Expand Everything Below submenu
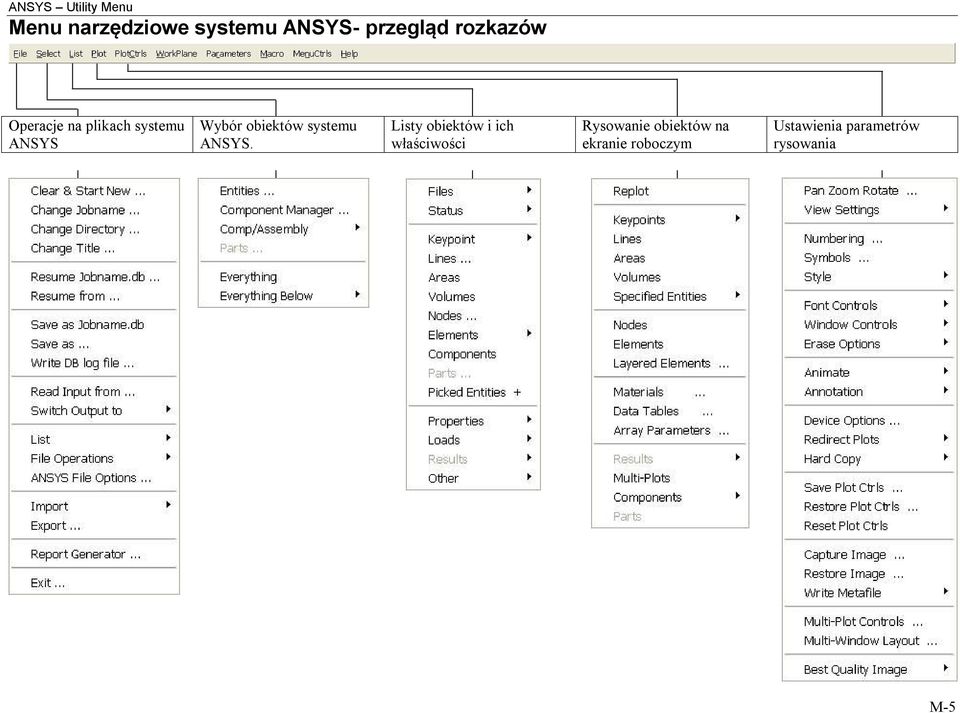Viewport: 960px width, 713px height. pyautogui.click(x=283, y=296)
